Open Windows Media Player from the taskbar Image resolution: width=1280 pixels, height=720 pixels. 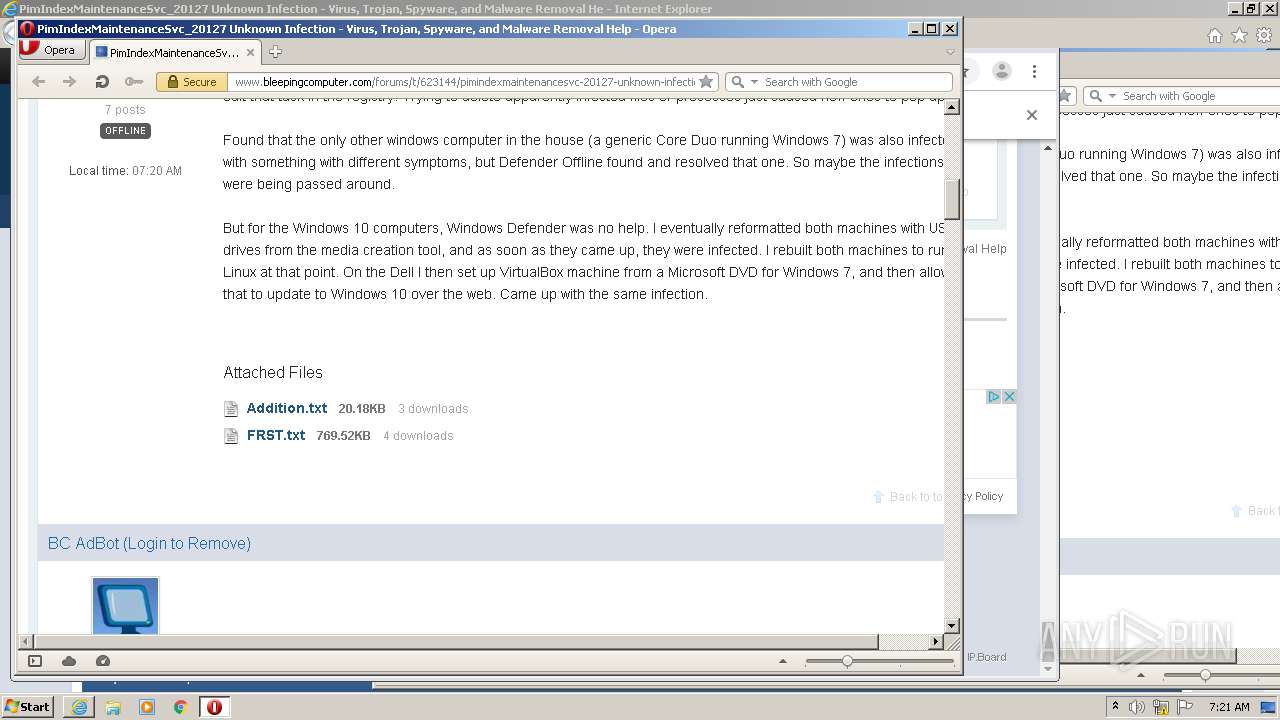click(147, 707)
